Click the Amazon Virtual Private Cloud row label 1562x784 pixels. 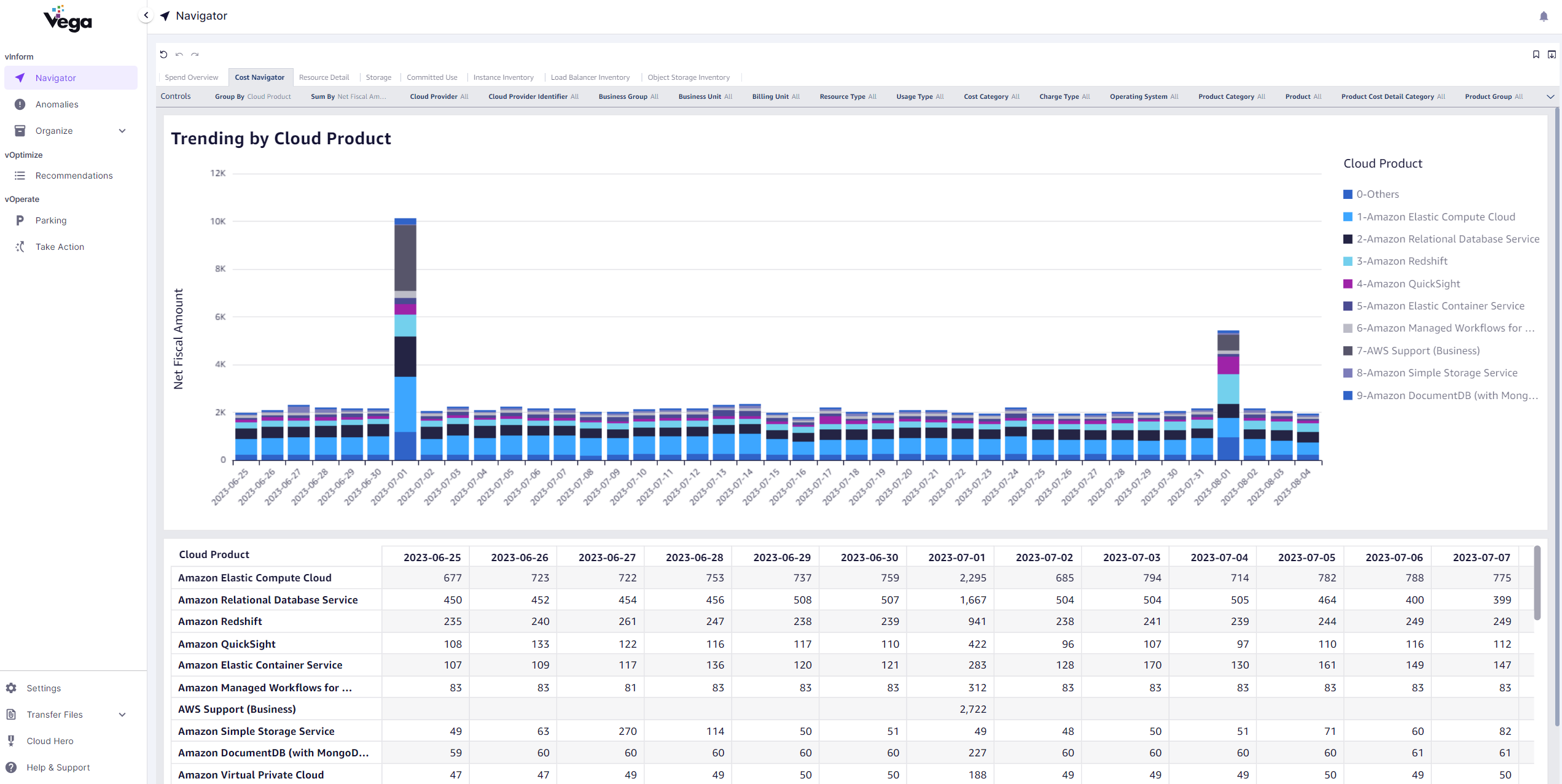pos(251,775)
